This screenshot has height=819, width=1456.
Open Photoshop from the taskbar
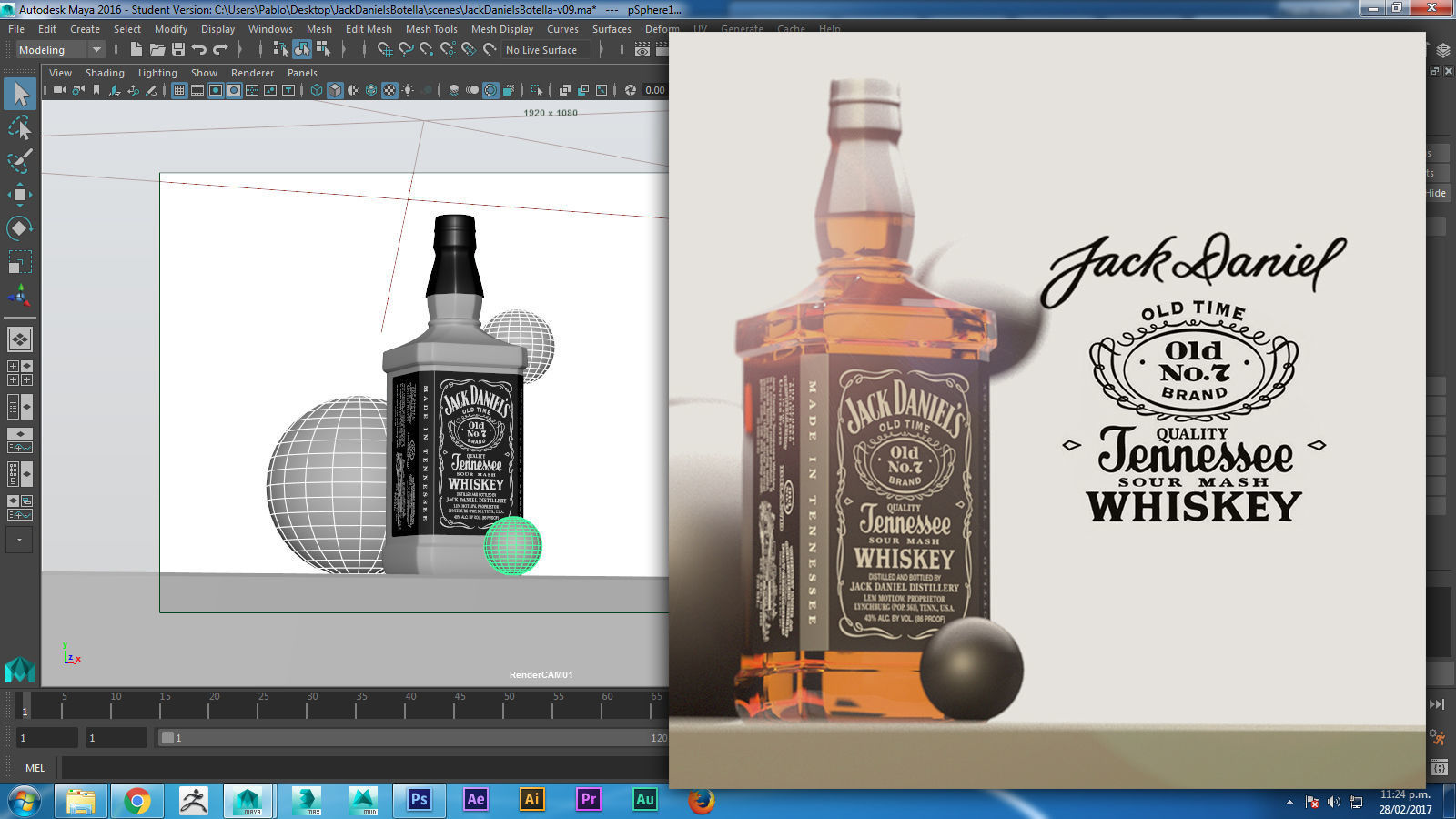[419, 800]
